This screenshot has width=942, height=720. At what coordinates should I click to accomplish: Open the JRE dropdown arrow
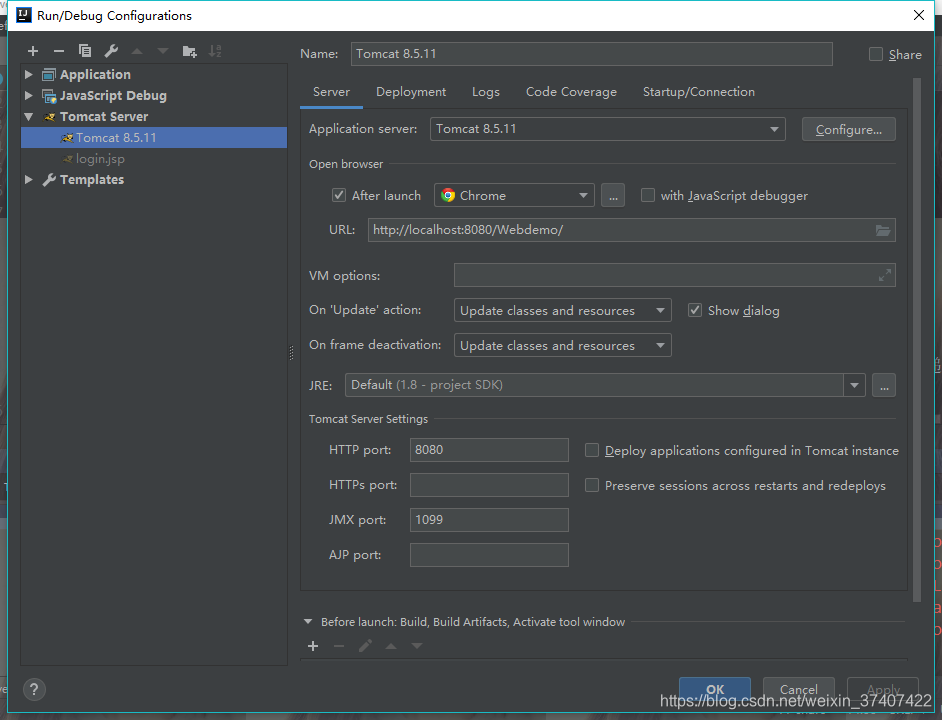pos(854,385)
